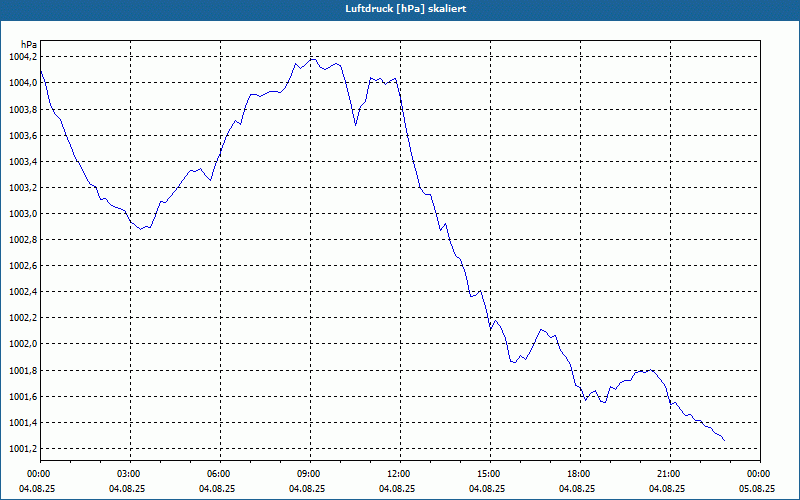
Task: Select the 1003,0 y-axis label
Action: pyautogui.click(x=22, y=213)
